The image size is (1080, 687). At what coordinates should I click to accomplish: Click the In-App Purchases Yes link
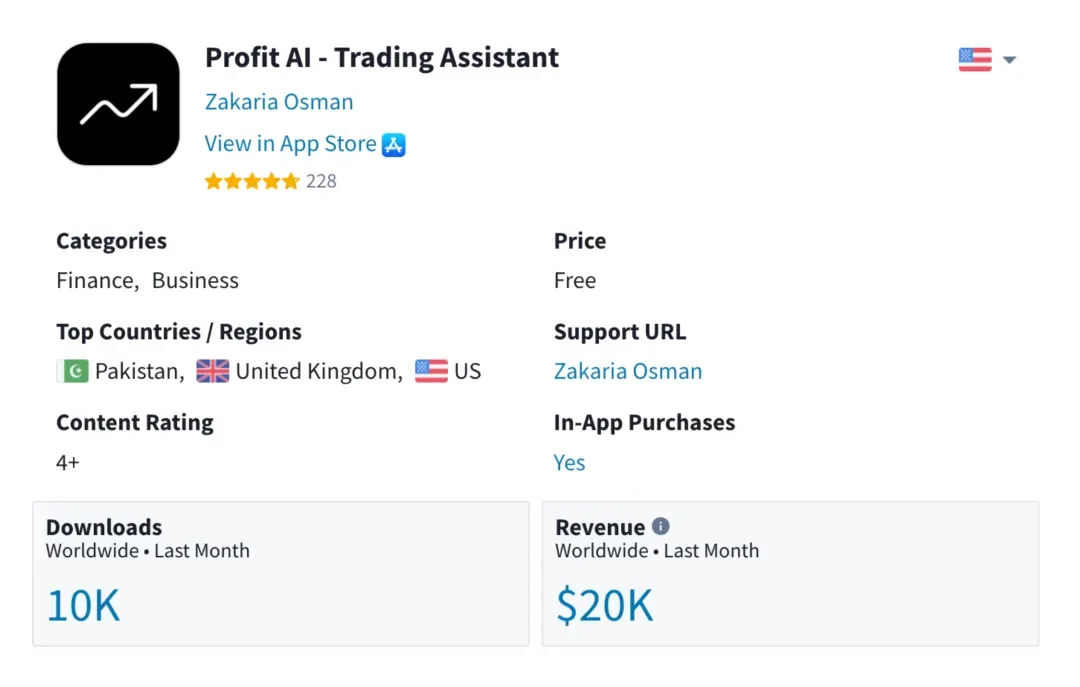[569, 463]
